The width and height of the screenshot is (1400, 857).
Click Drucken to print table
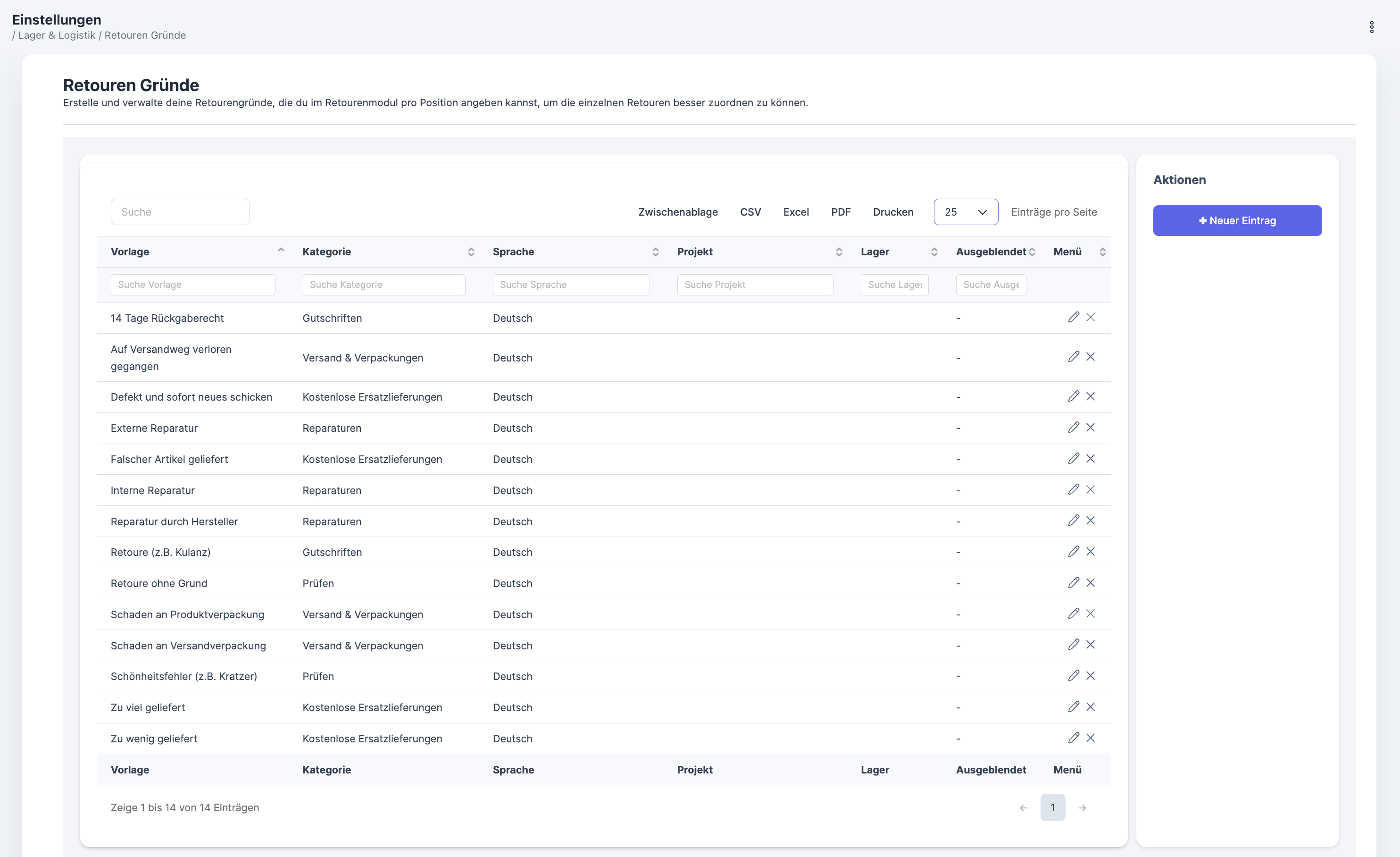point(893,212)
